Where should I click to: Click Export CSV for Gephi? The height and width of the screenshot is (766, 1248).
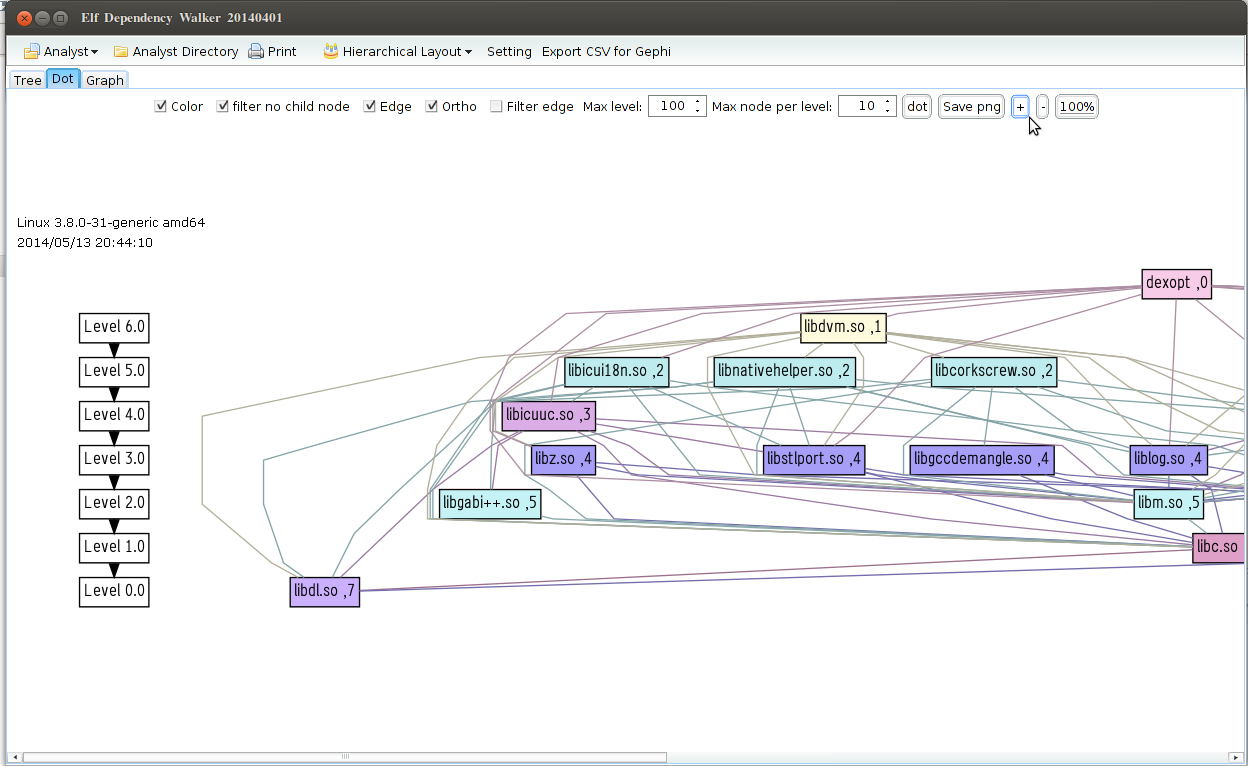click(x=606, y=51)
